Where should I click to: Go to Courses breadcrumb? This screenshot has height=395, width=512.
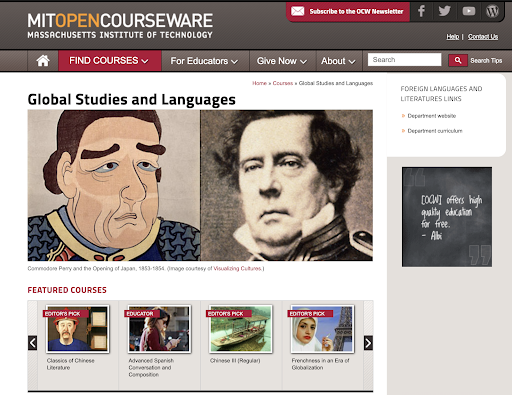tap(283, 83)
